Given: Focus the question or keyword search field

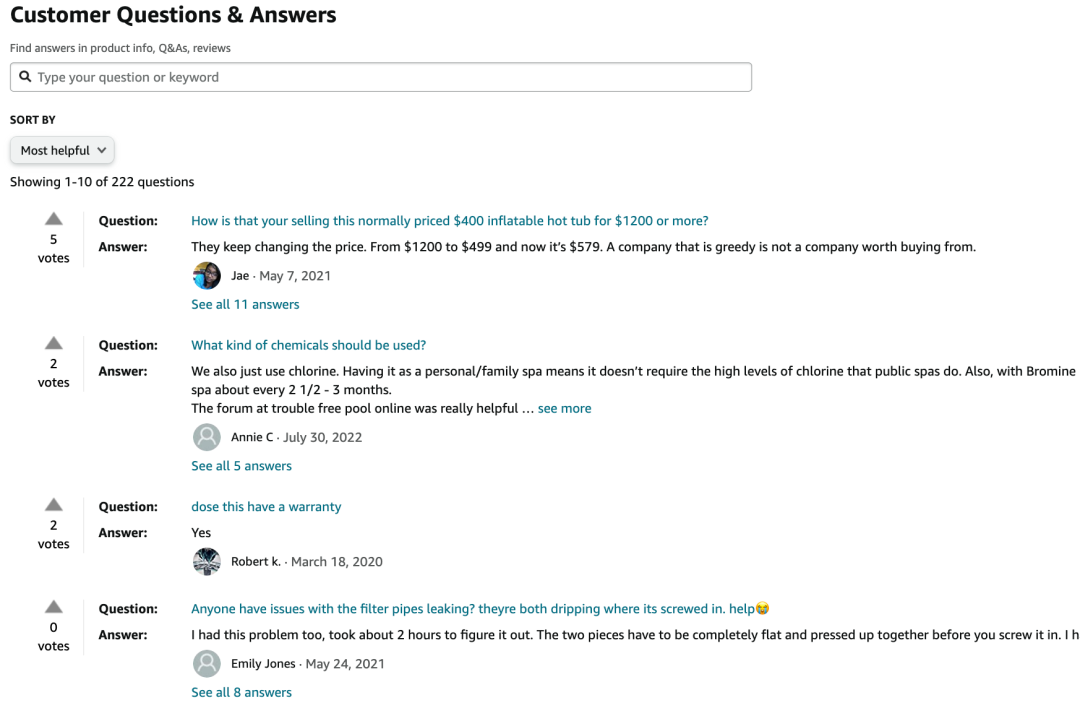Looking at the screenshot, I should (x=381, y=77).
